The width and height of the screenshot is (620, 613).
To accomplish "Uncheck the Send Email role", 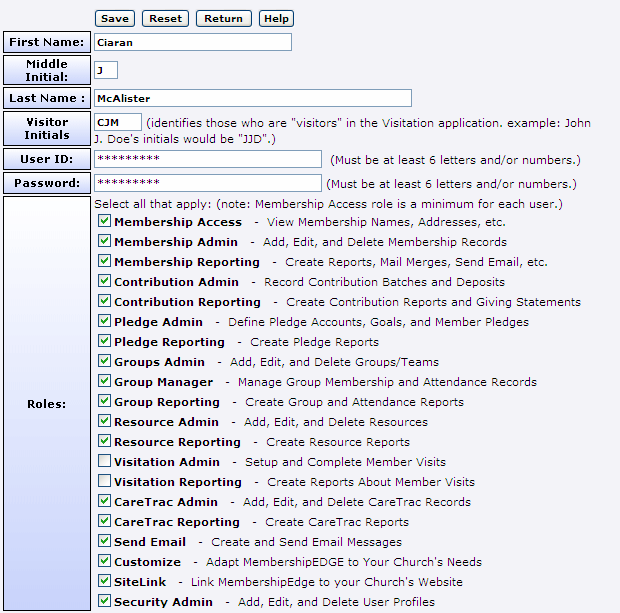I will [105, 541].
